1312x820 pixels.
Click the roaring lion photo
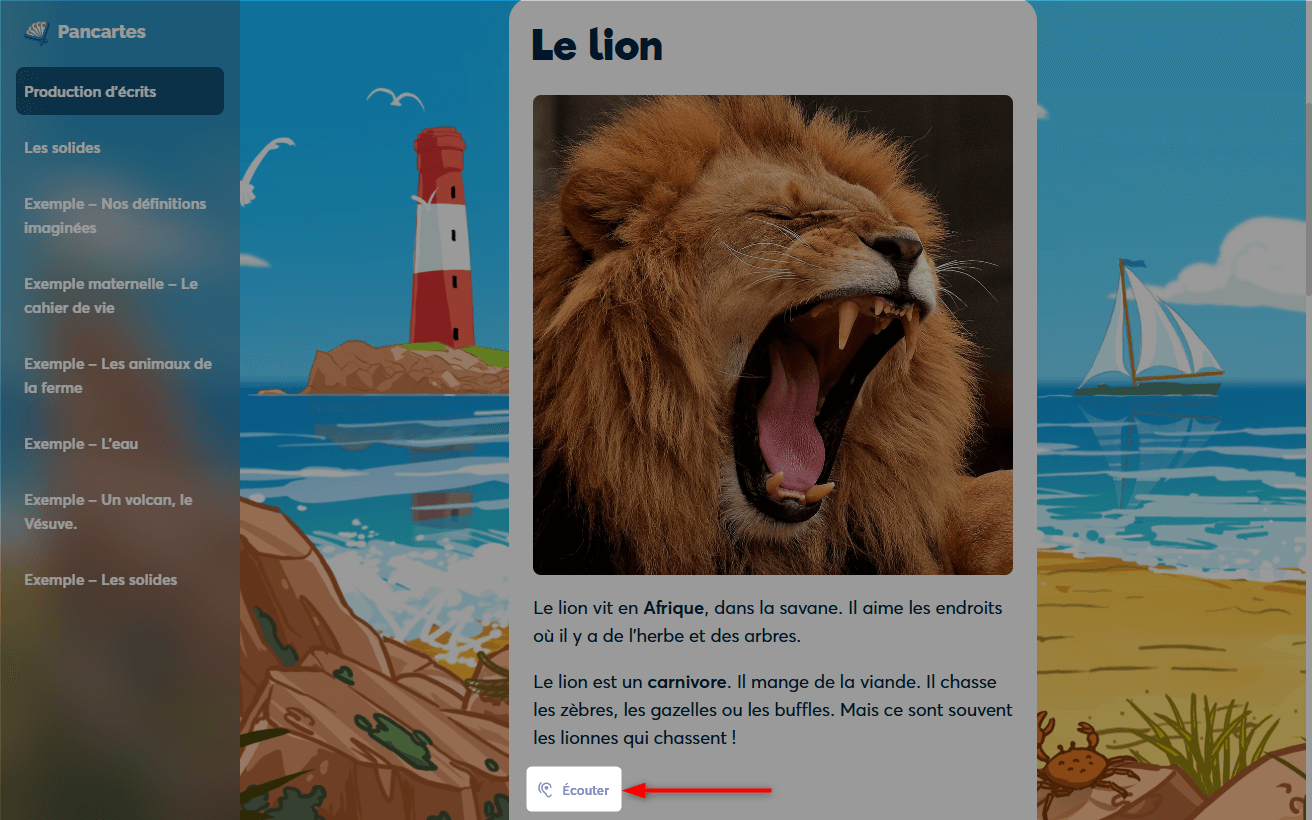[x=773, y=335]
